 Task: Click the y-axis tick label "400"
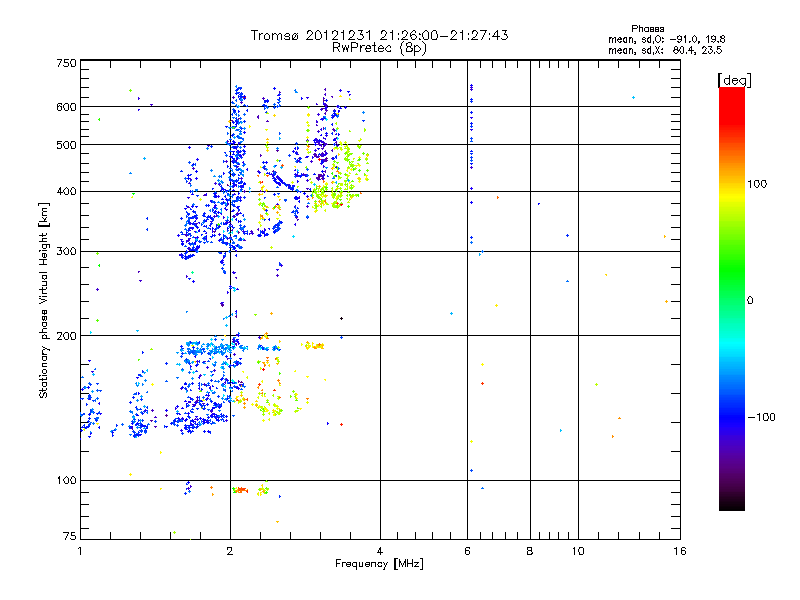[66, 191]
